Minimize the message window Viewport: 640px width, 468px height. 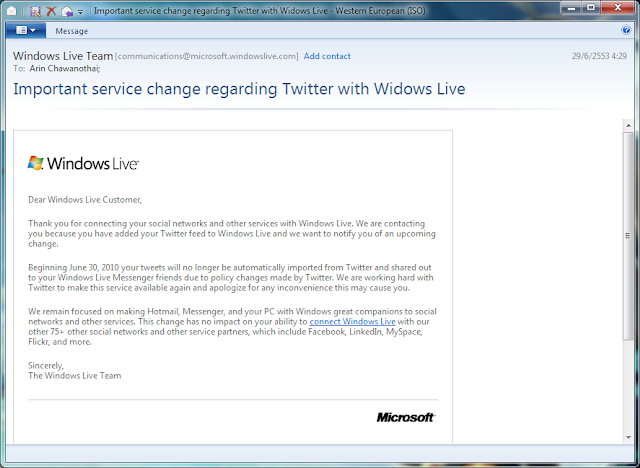[571, 8]
